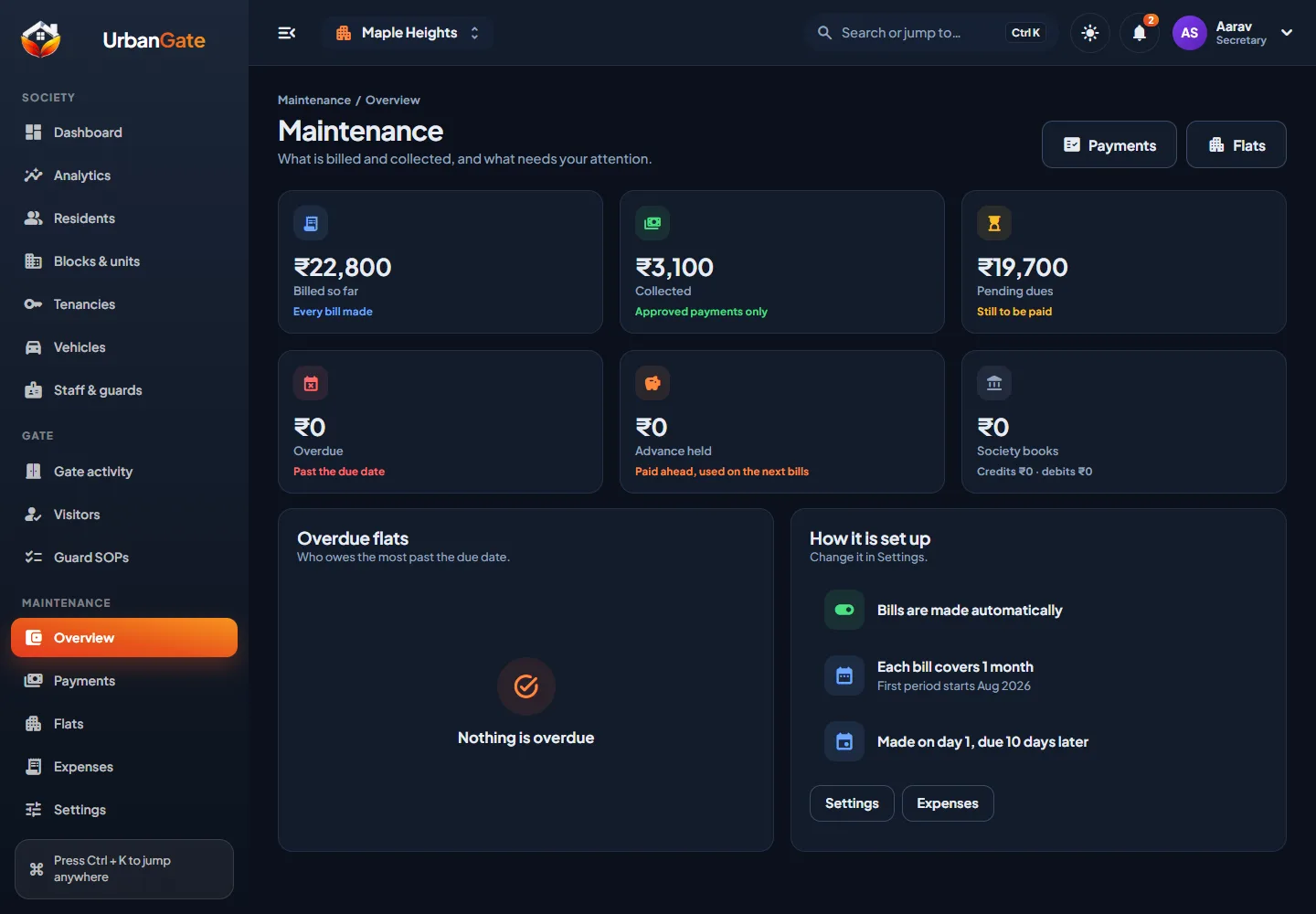Click the Vehicles car icon
The height and width of the screenshot is (914, 1316).
[x=34, y=347]
